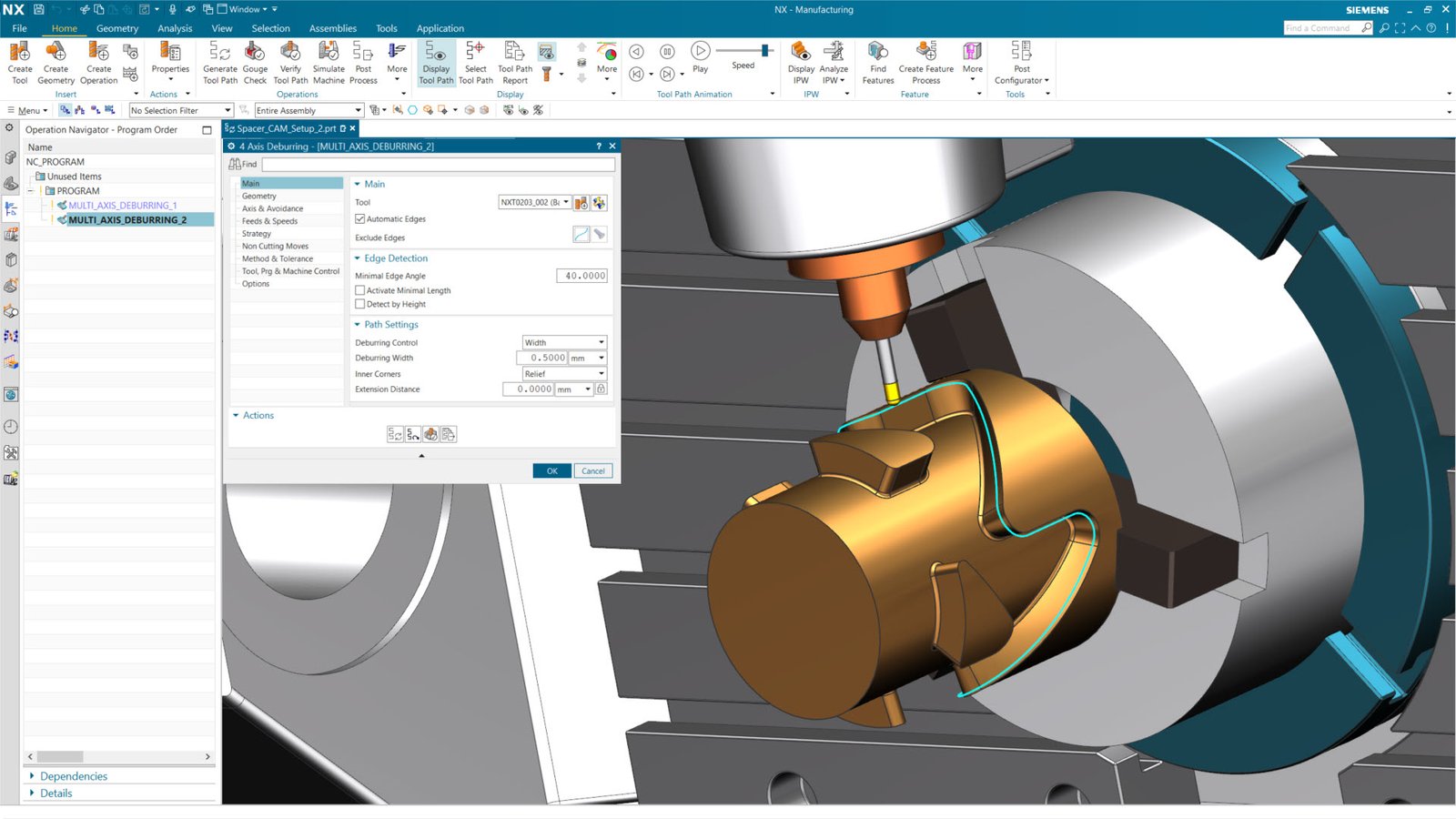1456x819 pixels.
Task: Click OK in the 4 Axis Deburring dialog
Action: coord(551,470)
